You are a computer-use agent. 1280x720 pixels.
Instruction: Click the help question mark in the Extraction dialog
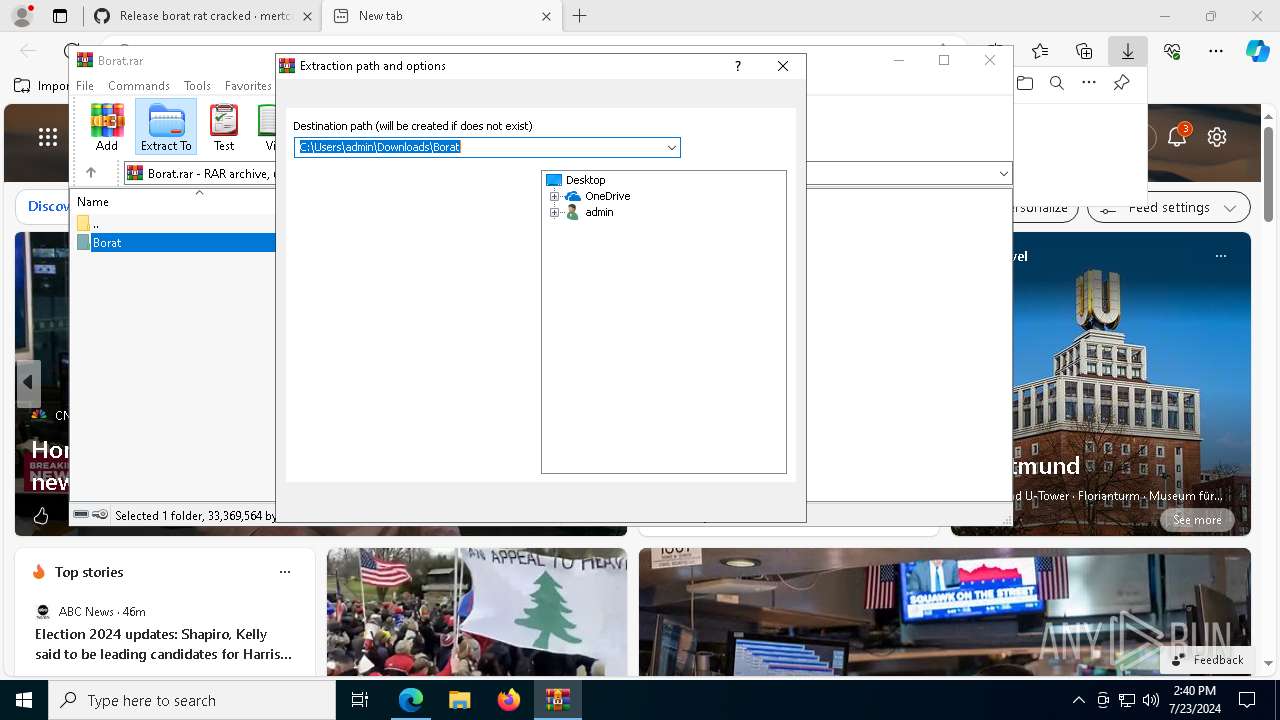click(x=738, y=66)
